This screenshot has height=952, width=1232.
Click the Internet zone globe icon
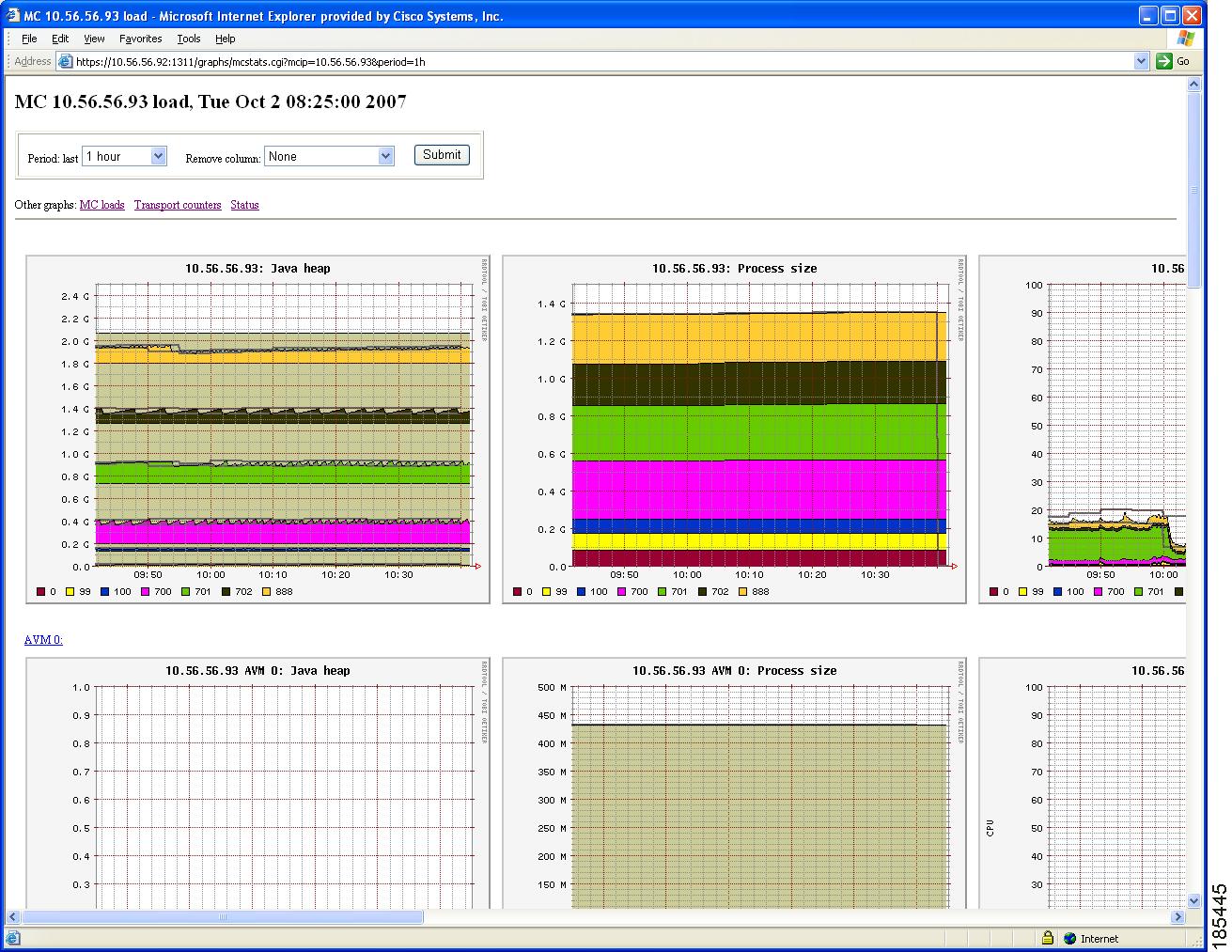[1069, 938]
